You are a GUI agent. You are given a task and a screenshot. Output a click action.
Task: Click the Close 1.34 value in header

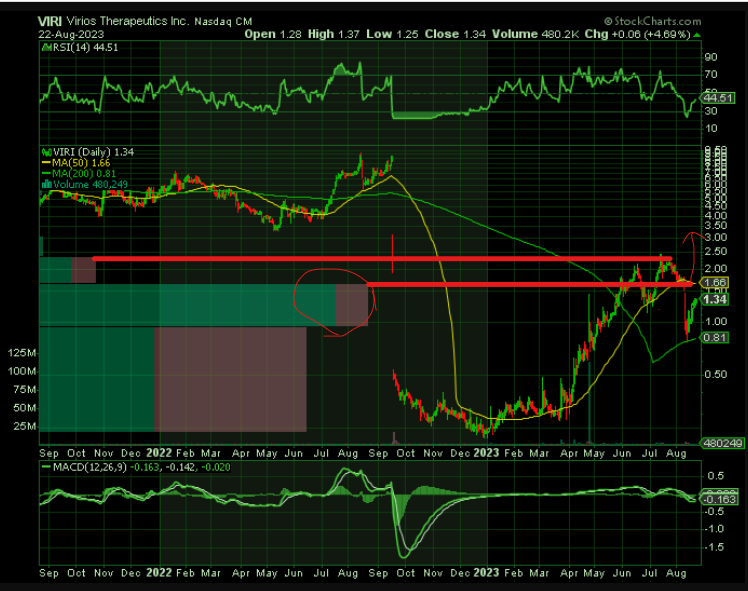[455, 34]
